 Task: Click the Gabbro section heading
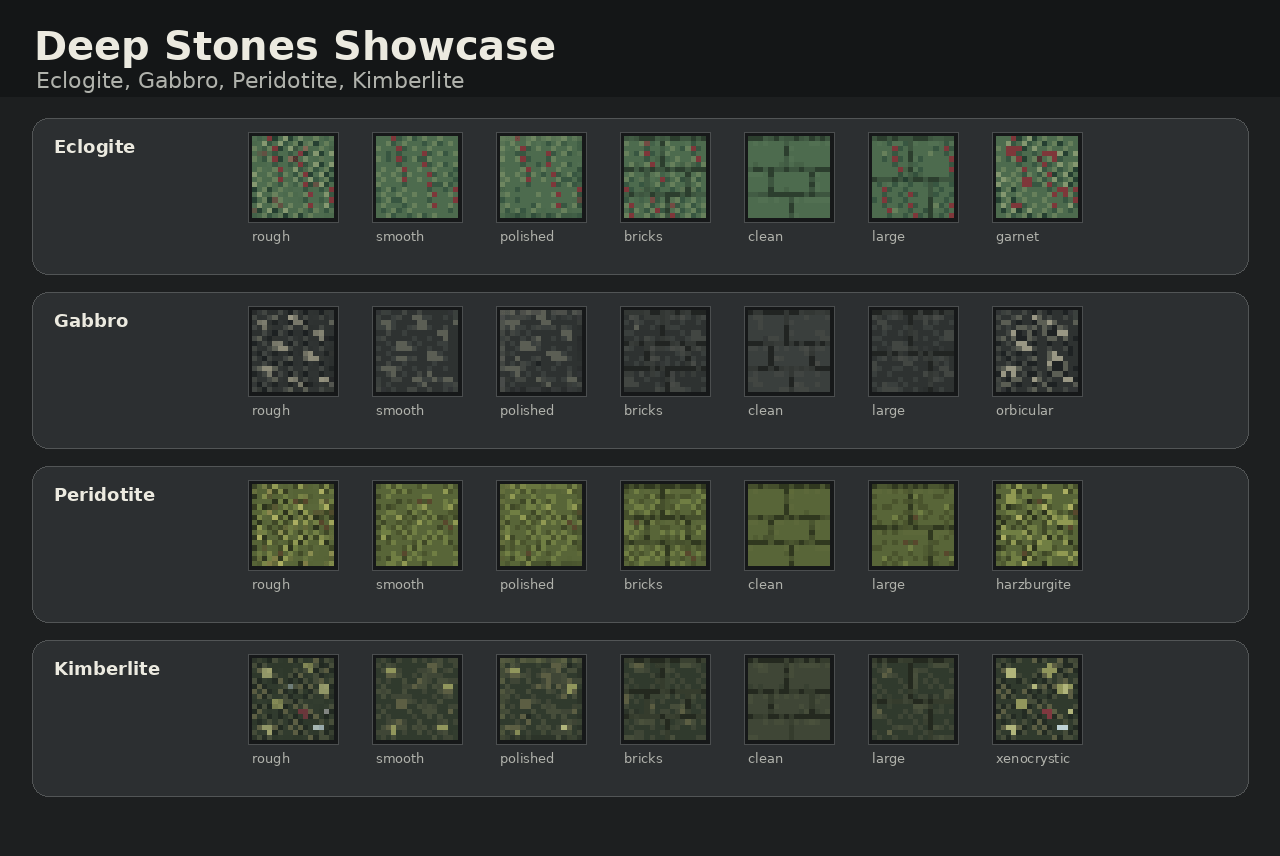pos(91,321)
